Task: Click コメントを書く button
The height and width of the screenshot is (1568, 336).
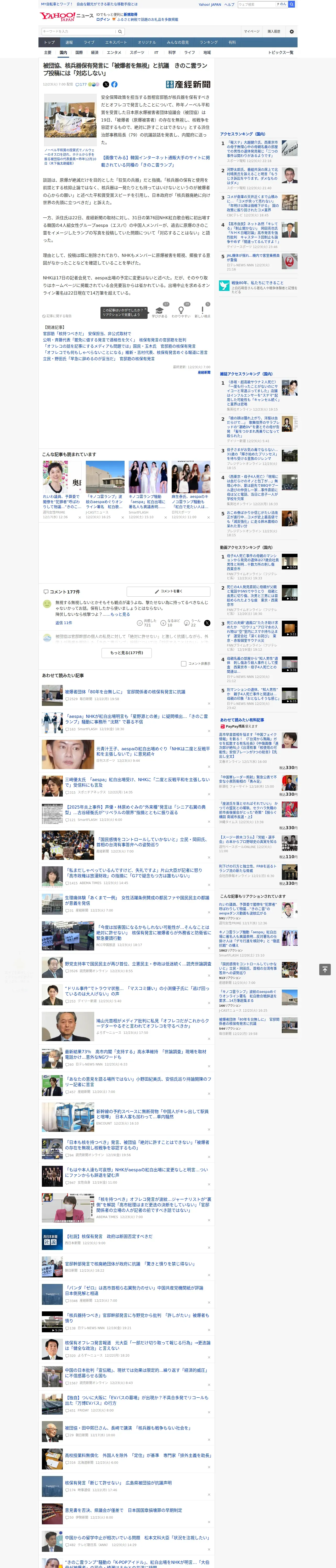Action: (168, 592)
